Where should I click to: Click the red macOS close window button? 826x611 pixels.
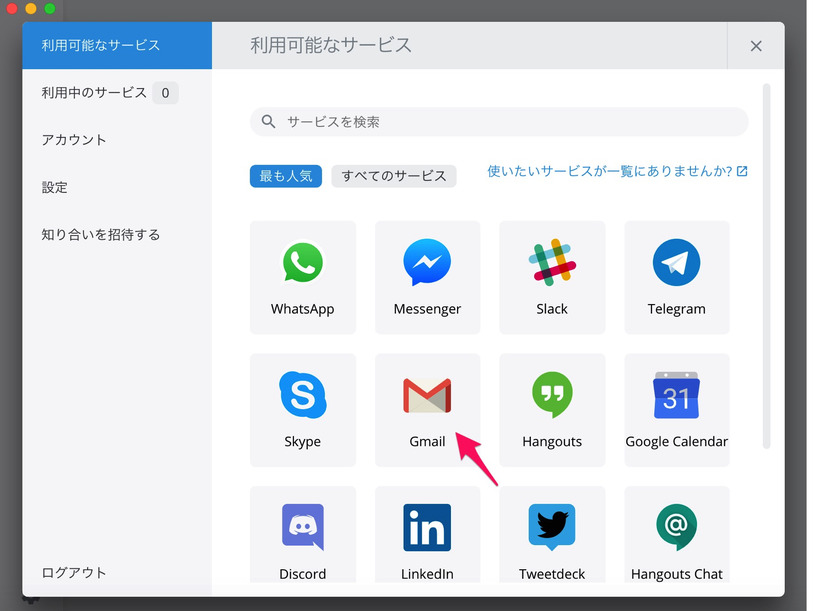point(12,8)
